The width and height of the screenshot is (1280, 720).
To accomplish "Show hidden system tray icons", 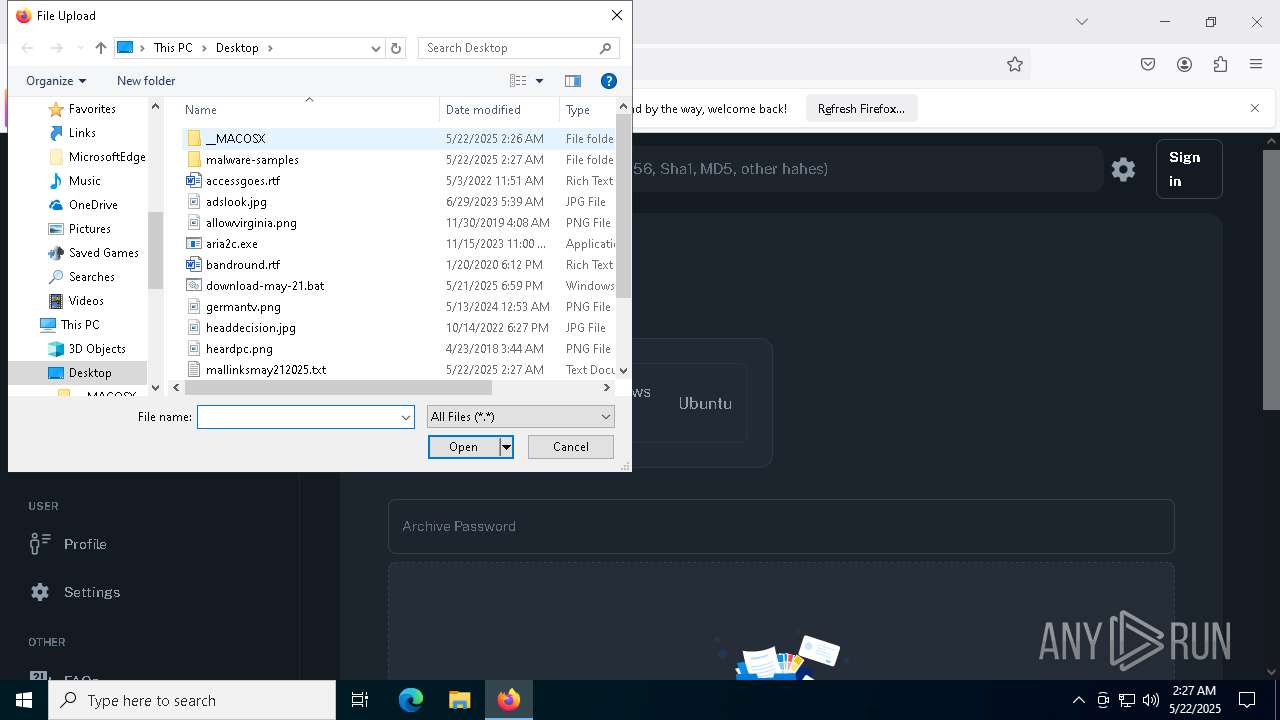I will click(x=1078, y=700).
